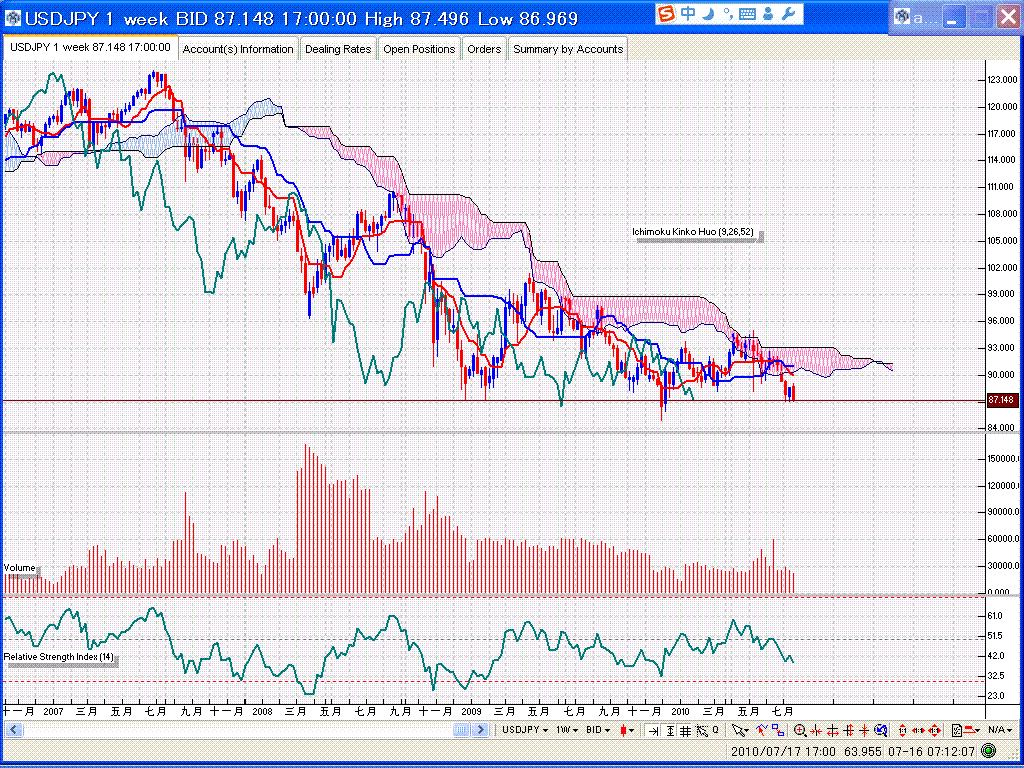
Task: Click the horizontal scrollbar thumb
Action: click(462, 730)
